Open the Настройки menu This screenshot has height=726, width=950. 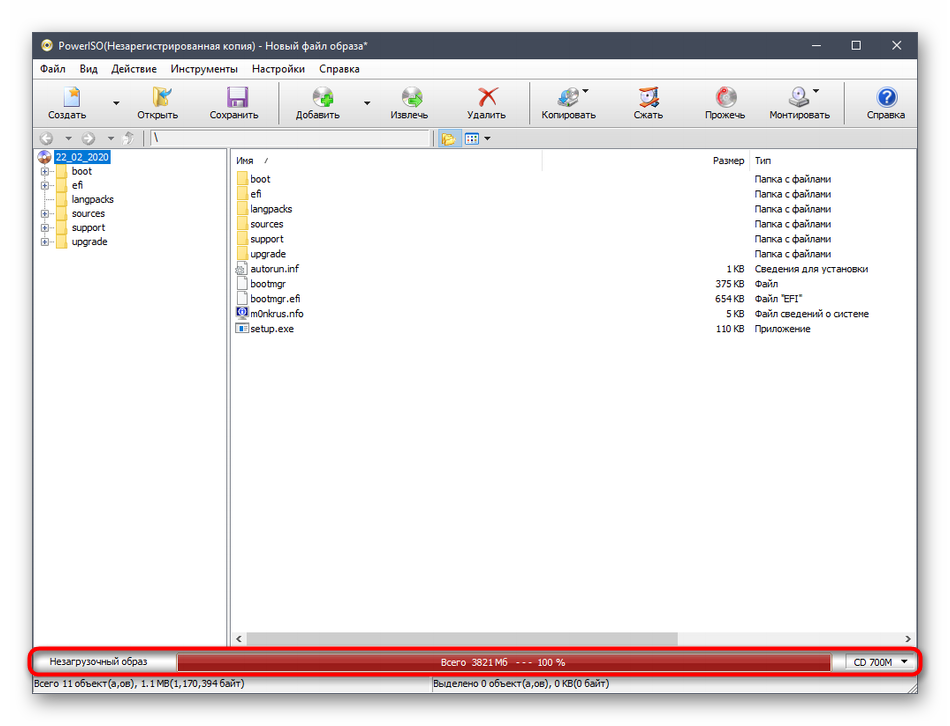pyautogui.click(x=278, y=69)
